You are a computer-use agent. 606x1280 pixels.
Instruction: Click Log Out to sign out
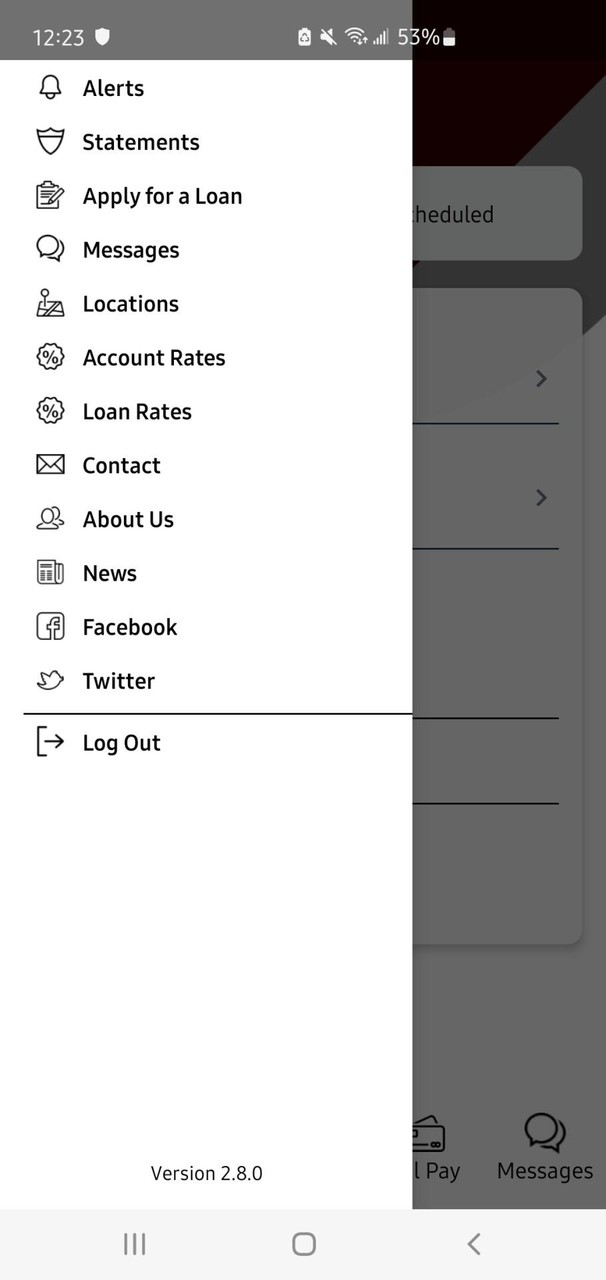click(x=121, y=742)
